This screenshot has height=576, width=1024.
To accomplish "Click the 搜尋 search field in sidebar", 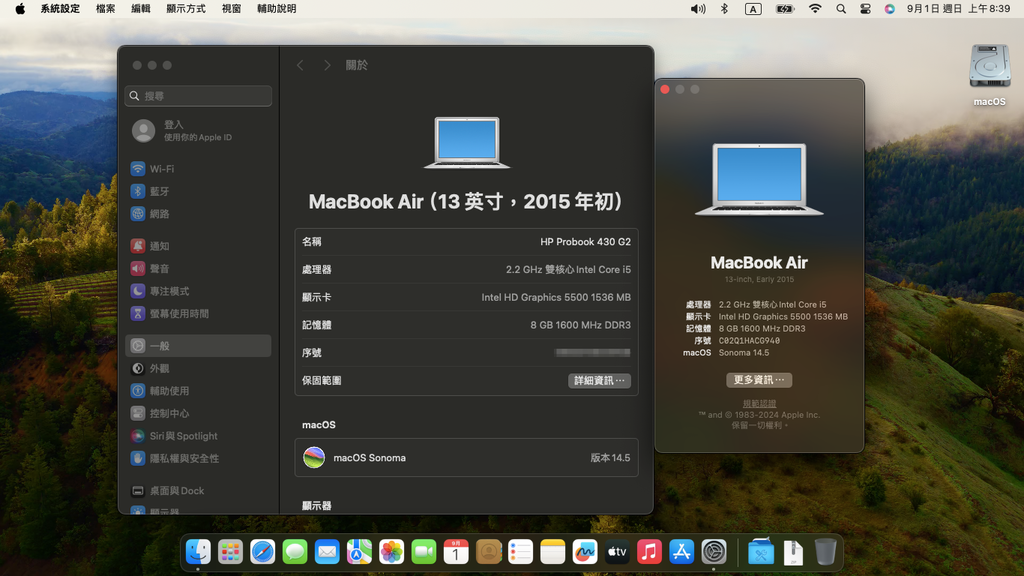I will (199, 96).
